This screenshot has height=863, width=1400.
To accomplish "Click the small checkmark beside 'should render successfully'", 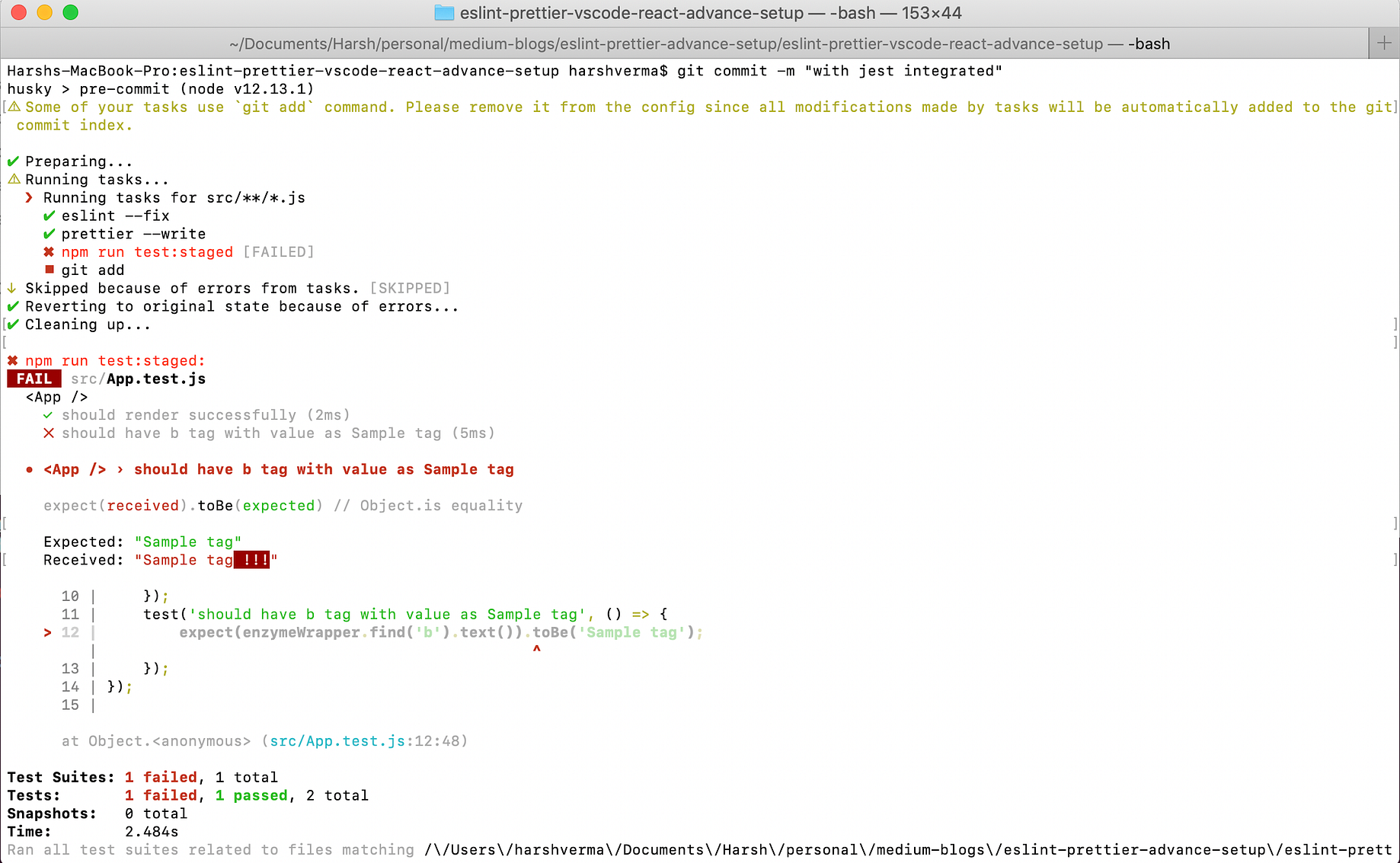I will tap(48, 415).
